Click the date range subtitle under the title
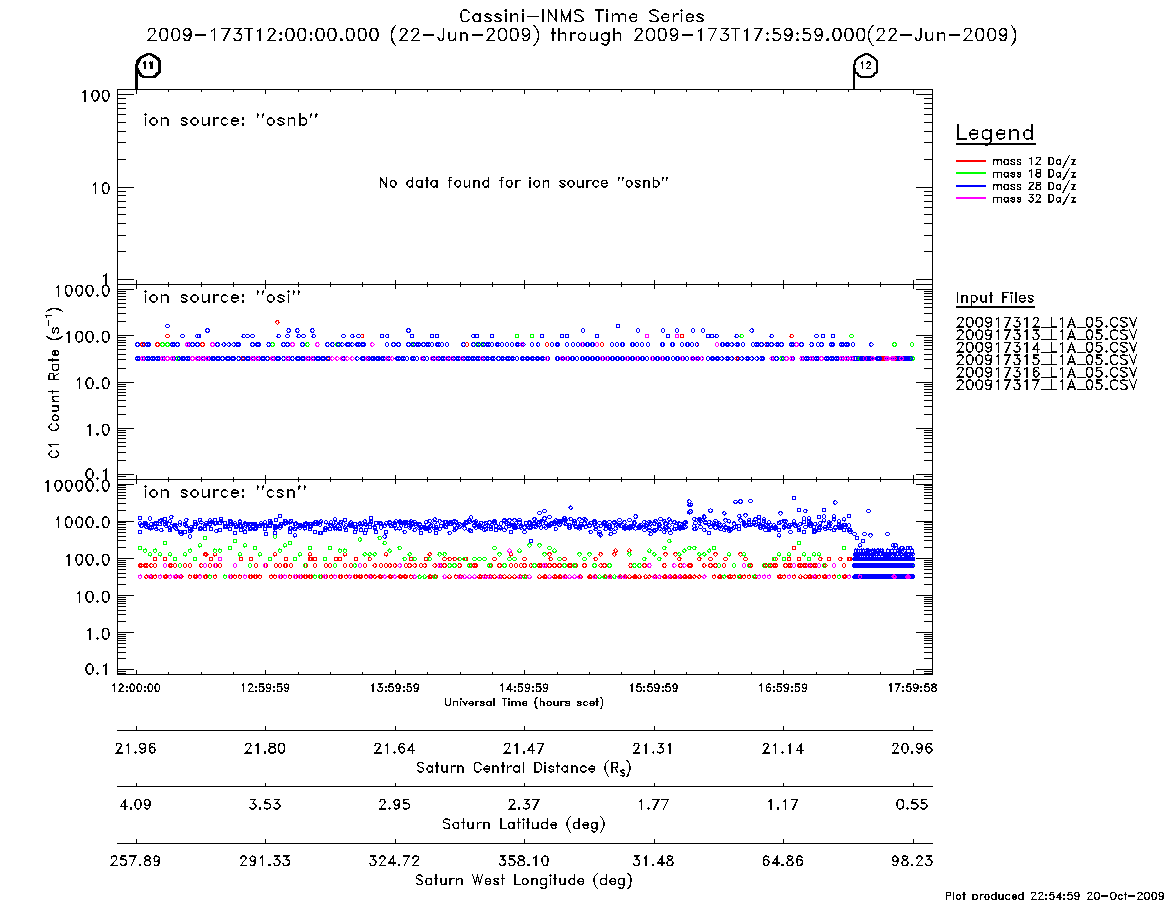Viewport: 1165px width, 900px height. 582,35
